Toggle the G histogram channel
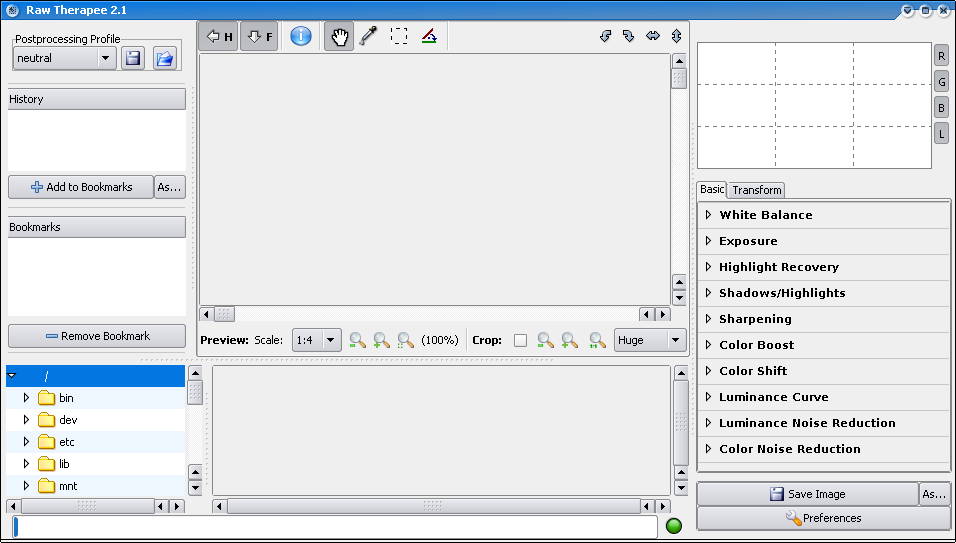 pyautogui.click(x=941, y=82)
